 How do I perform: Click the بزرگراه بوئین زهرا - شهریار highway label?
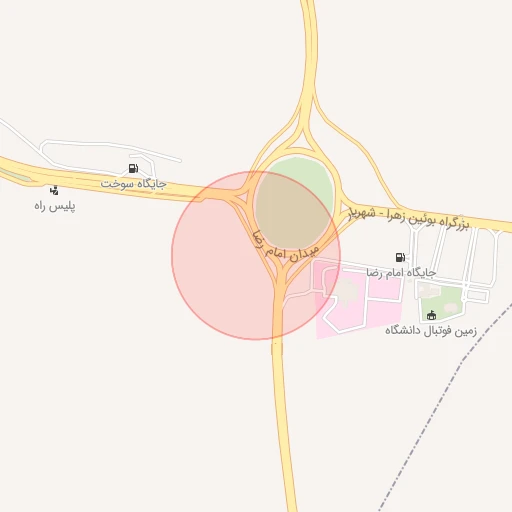tap(409, 218)
